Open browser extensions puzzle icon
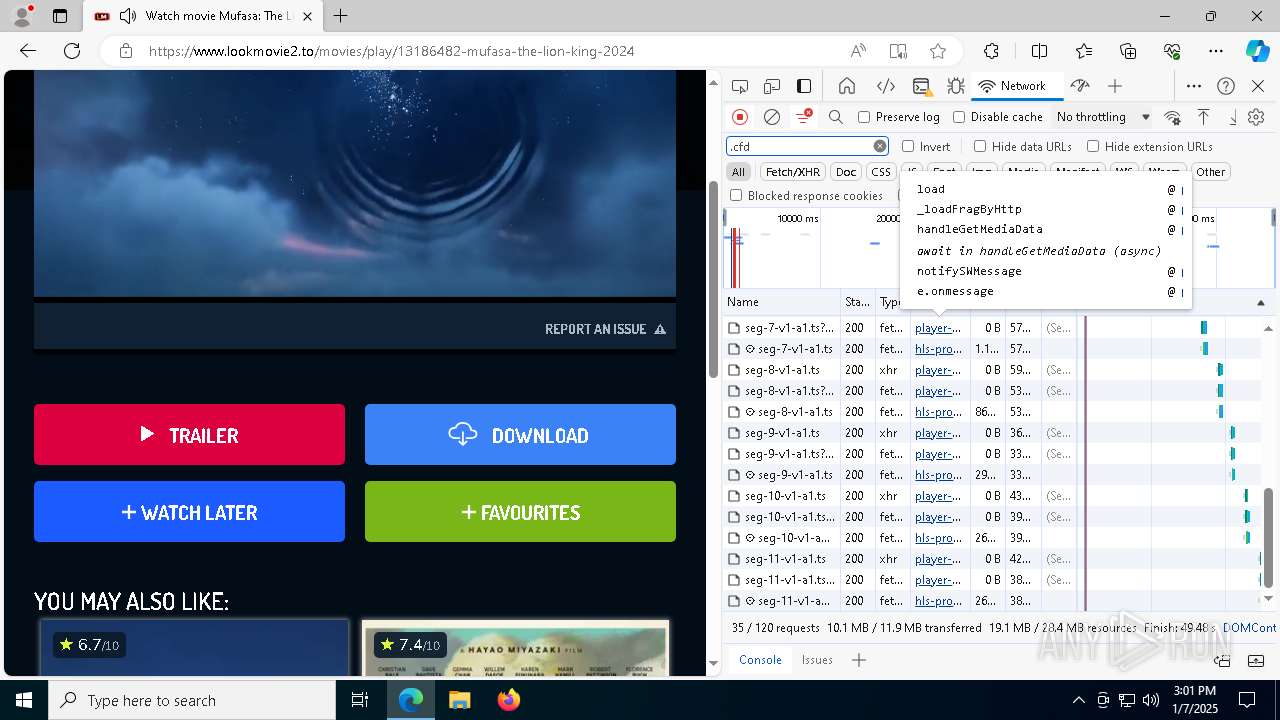The height and width of the screenshot is (720, 1280). click(x=991, y=51)
